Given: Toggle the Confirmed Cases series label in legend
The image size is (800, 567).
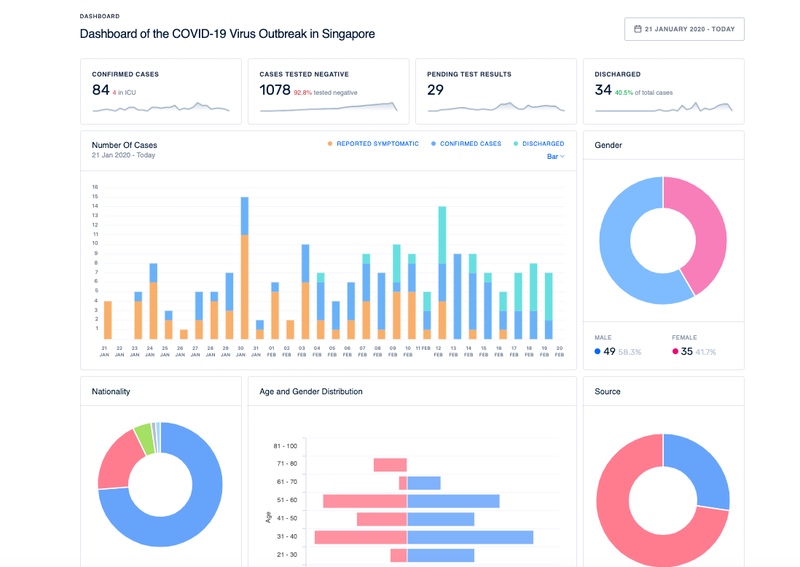Looking at the screenshot, I should tap(471, 144).
